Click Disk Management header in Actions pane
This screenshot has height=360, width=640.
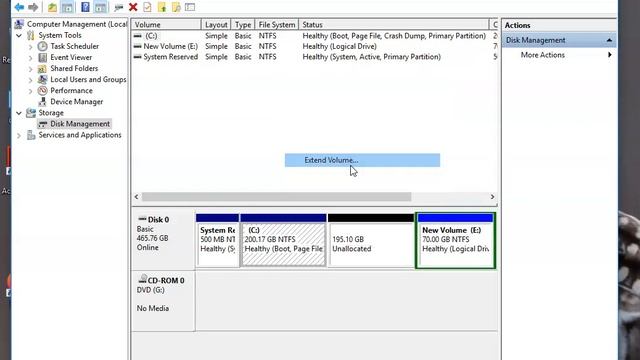559,40
